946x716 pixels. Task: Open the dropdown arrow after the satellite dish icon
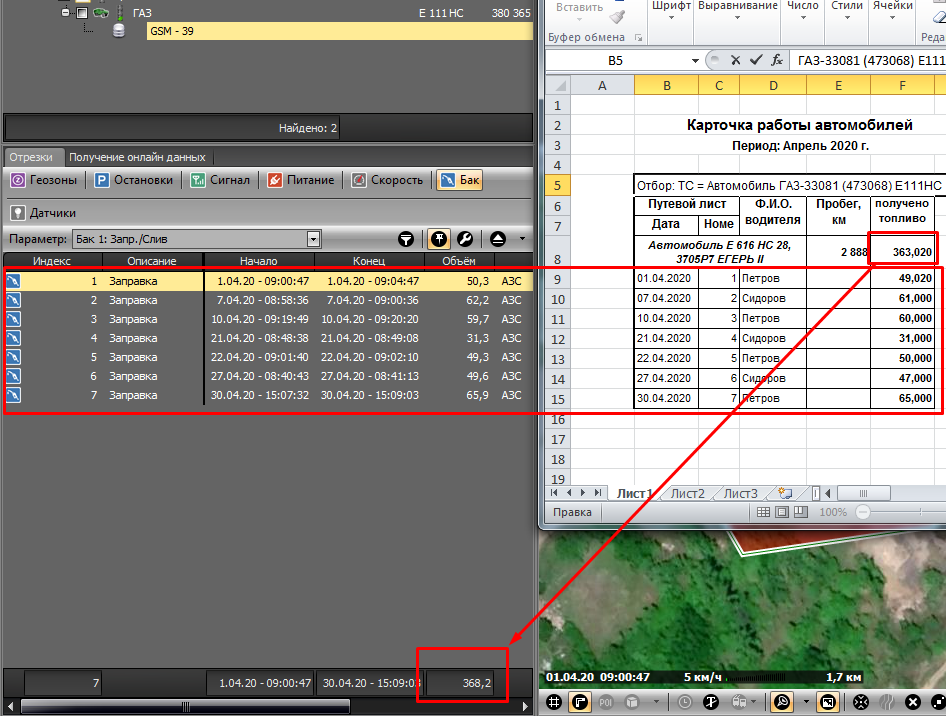pyautogui.click(x=806, y=702)
